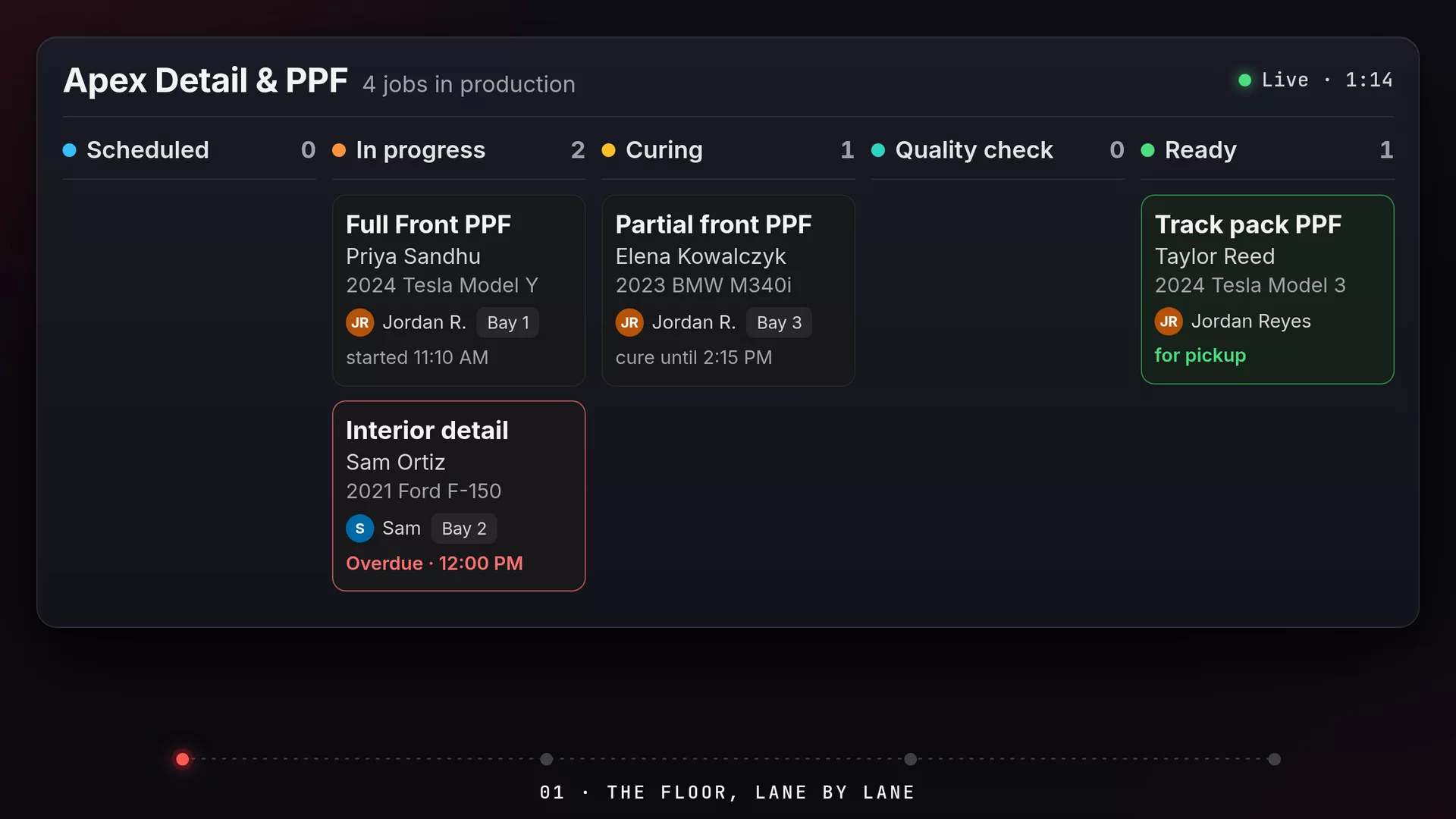Click the yellow Curing lane dot
Screen dimensions: 1456x819
608,150
